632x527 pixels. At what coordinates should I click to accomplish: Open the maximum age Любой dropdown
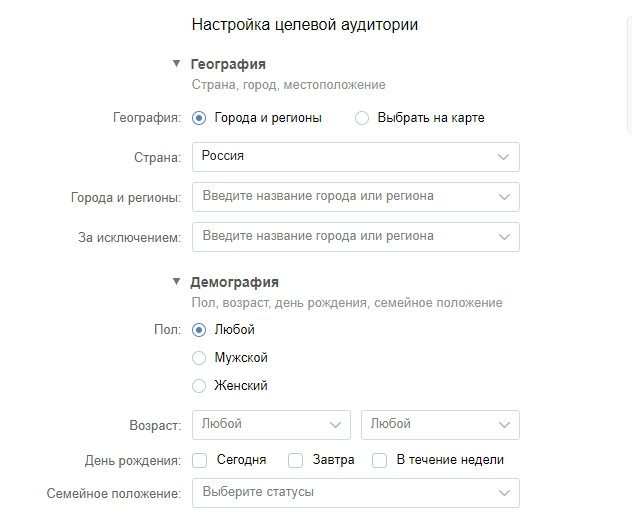(440, 425)
